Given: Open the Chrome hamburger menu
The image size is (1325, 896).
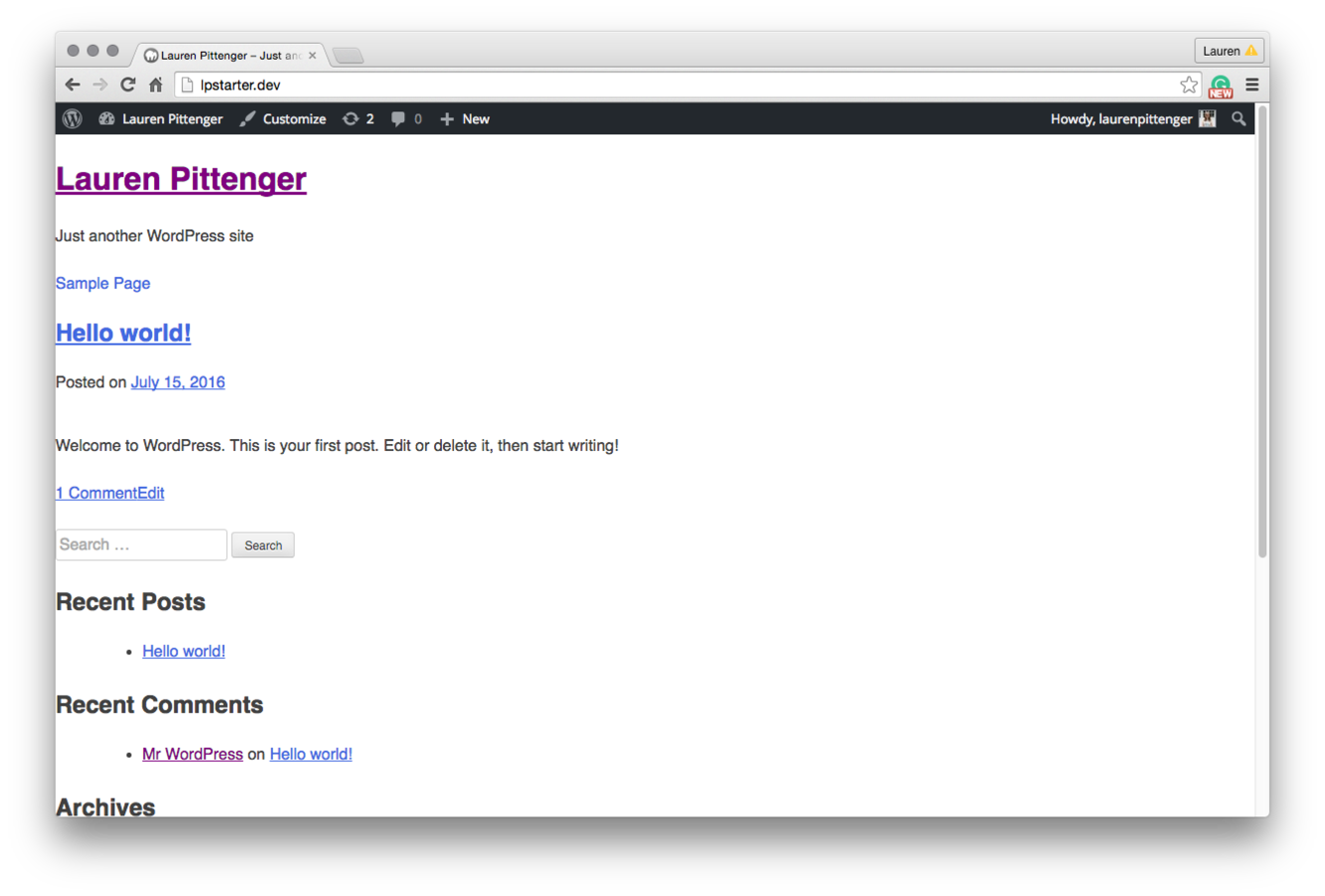Looking at the screenshot, I should point(1252,85).
